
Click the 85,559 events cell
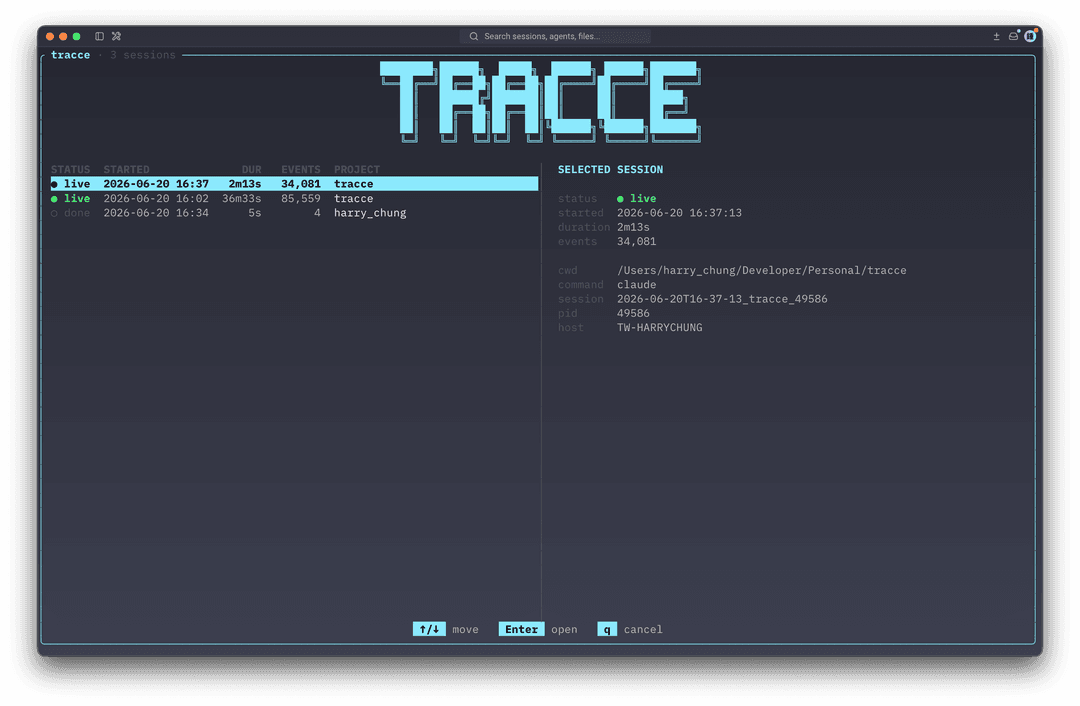click(x=300, y=198)
